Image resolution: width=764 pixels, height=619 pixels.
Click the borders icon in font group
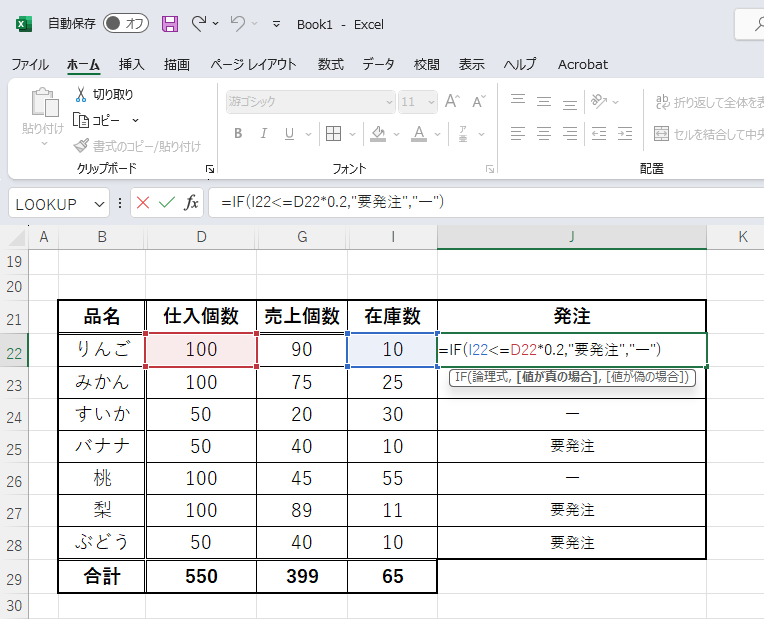click(334, 134)
